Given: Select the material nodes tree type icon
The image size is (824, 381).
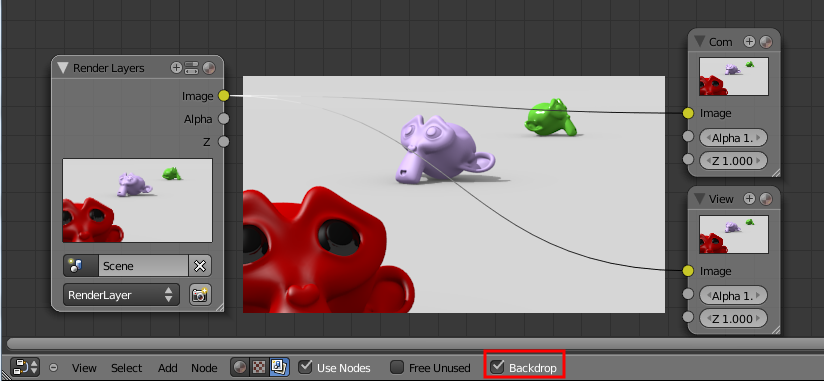Looking at the screenshot, I should tap(240, 367).
